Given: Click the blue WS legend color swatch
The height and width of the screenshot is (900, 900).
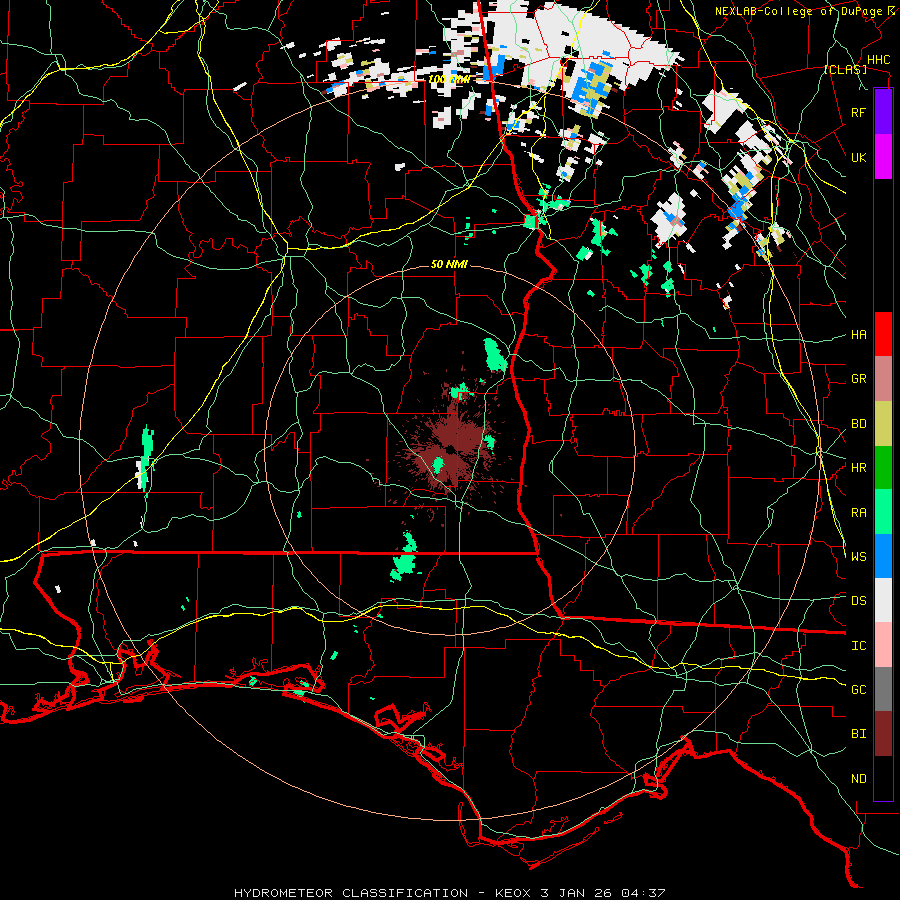Looking at the screenshot, I should tap(883, 556).
